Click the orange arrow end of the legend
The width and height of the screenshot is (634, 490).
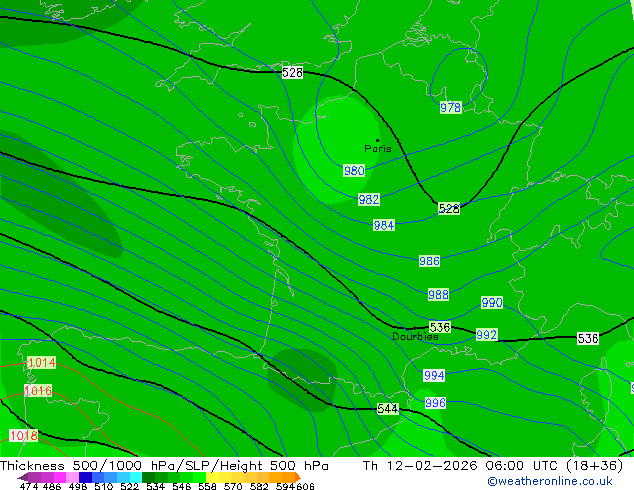[298, 477]
